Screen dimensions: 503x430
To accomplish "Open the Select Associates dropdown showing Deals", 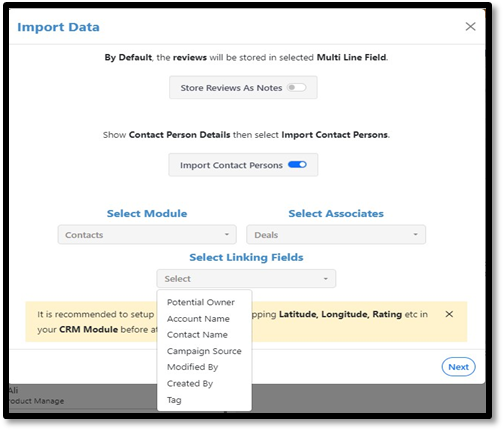I will tap(336, 235).
